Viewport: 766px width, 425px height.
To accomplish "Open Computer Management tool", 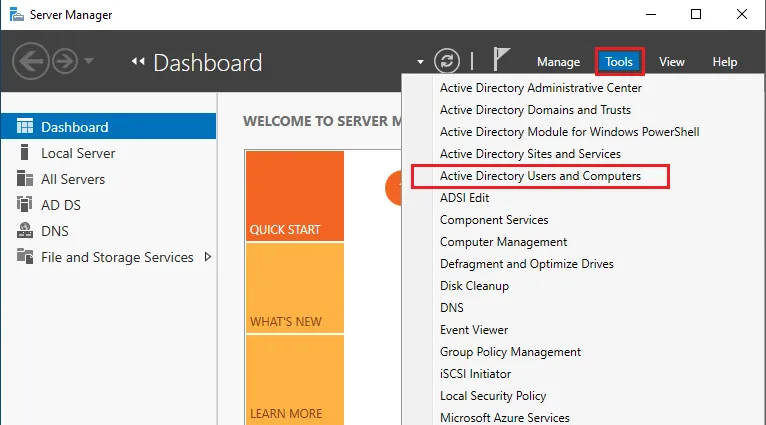I will 504,242.
